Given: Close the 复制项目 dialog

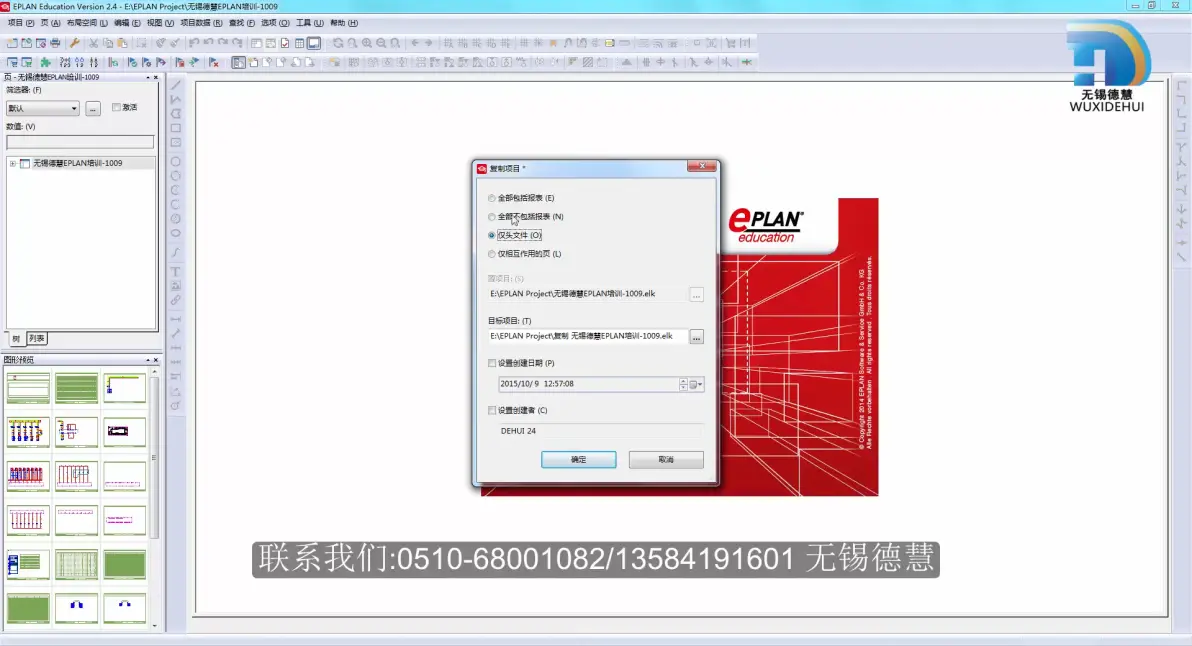Looking at the screenshot, I should (x=702, y=166).
